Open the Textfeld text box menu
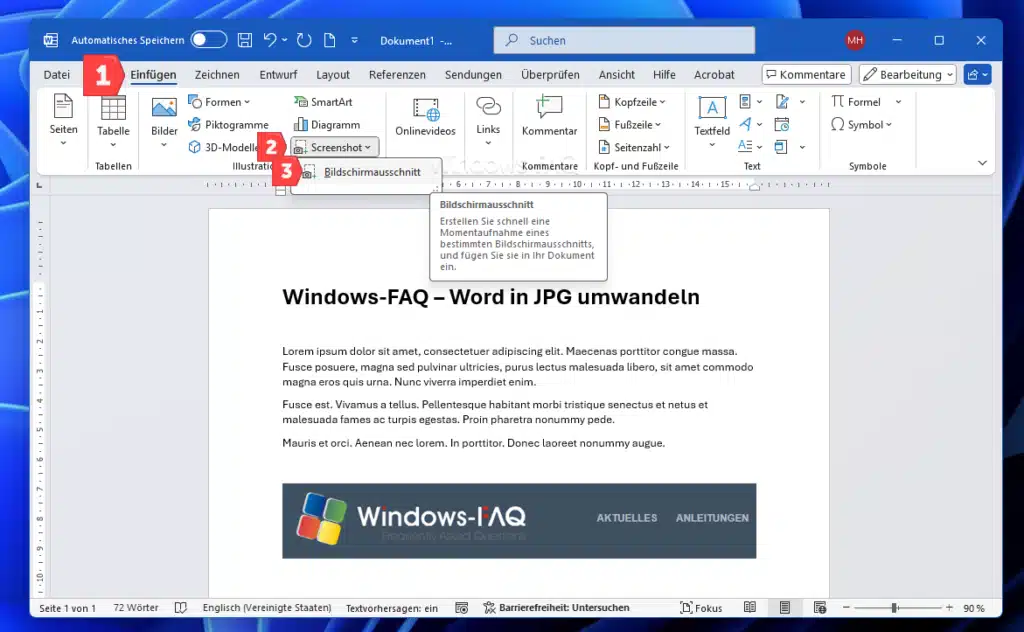This screenshot has width=1024, height=632. tap(712, 122)
